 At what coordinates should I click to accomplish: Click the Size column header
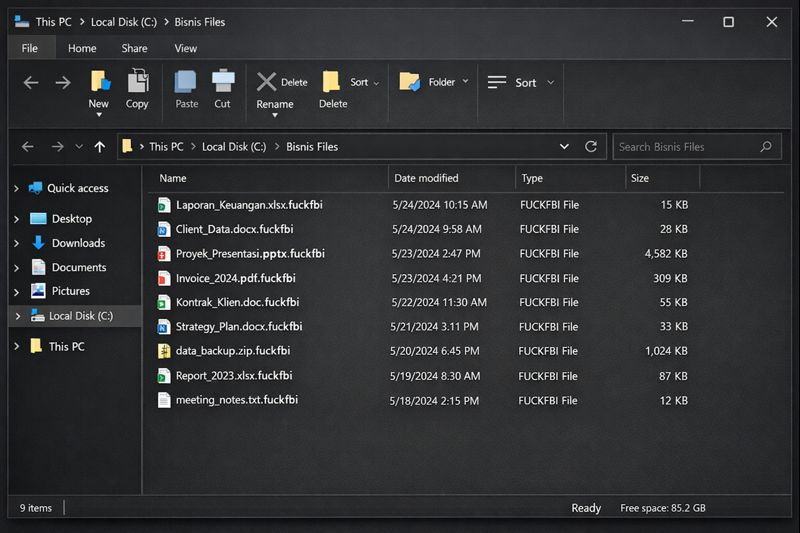pos(640,178)
